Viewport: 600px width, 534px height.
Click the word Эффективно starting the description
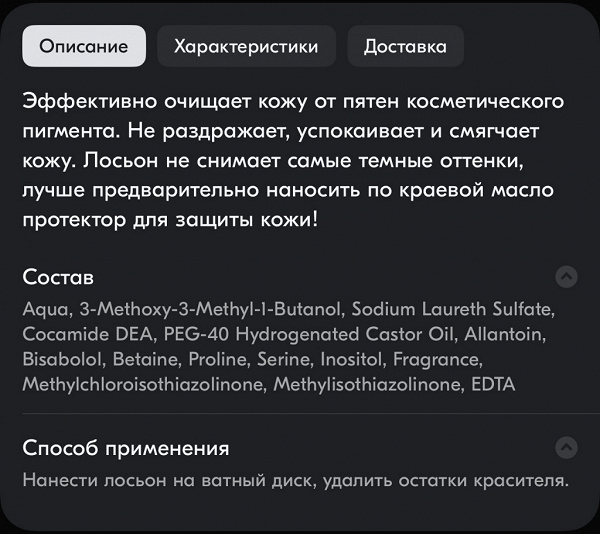pyautogui.click(x=90, y=102)
